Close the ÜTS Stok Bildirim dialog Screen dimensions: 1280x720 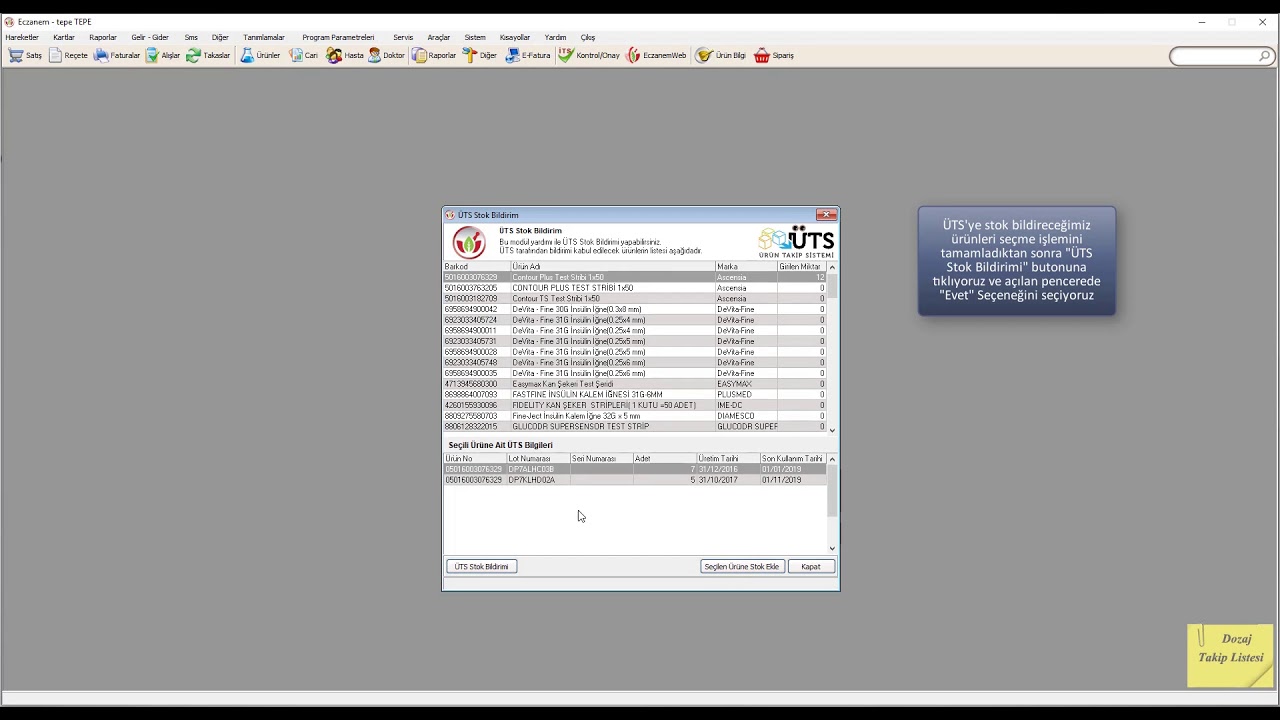point(826,215)
